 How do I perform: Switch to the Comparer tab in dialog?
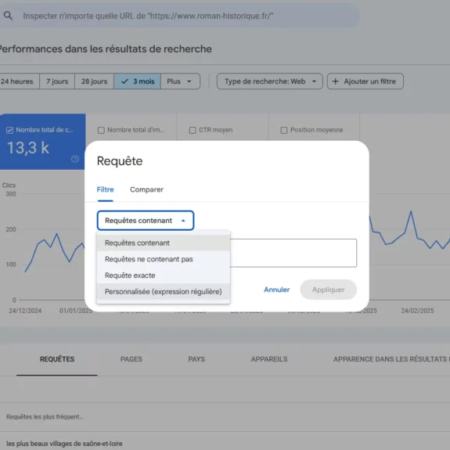[x=146, y=190]
